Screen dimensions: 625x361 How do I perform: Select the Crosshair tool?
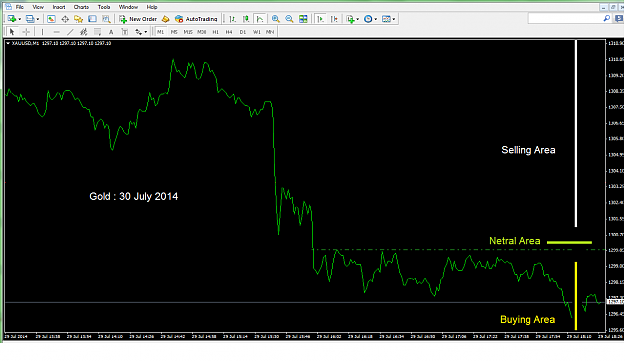26,32
